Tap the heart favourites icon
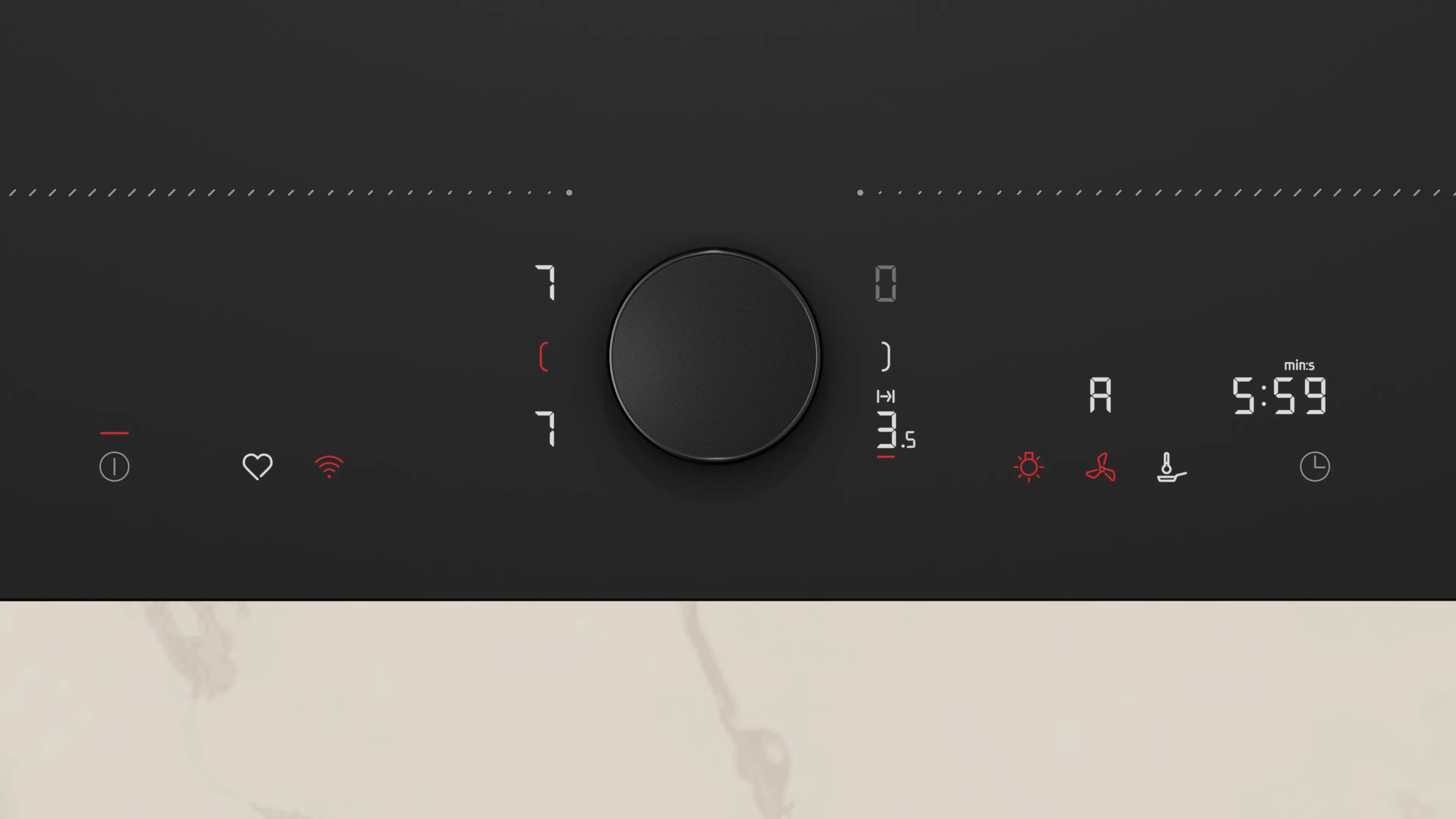Viewport: 1456px width, 819px height. 258,467
